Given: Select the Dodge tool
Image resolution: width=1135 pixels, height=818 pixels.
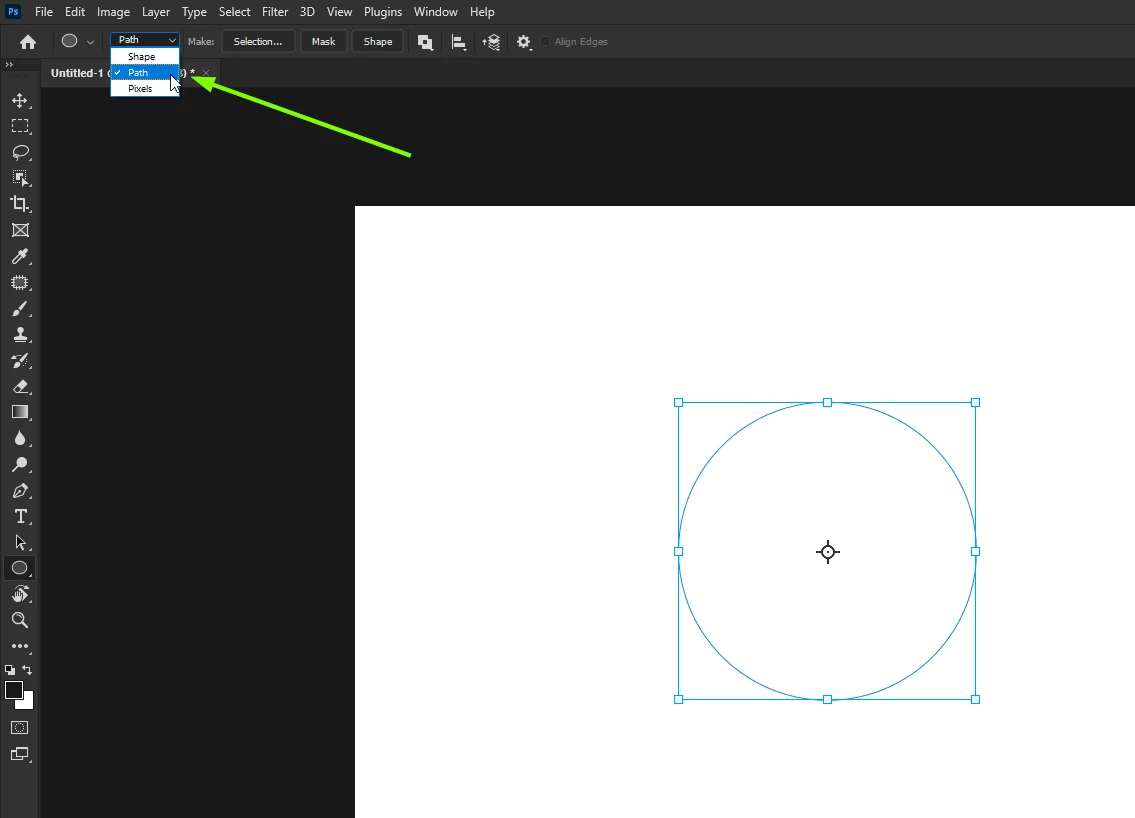Looking at the screenshot, I should (20, 464).
